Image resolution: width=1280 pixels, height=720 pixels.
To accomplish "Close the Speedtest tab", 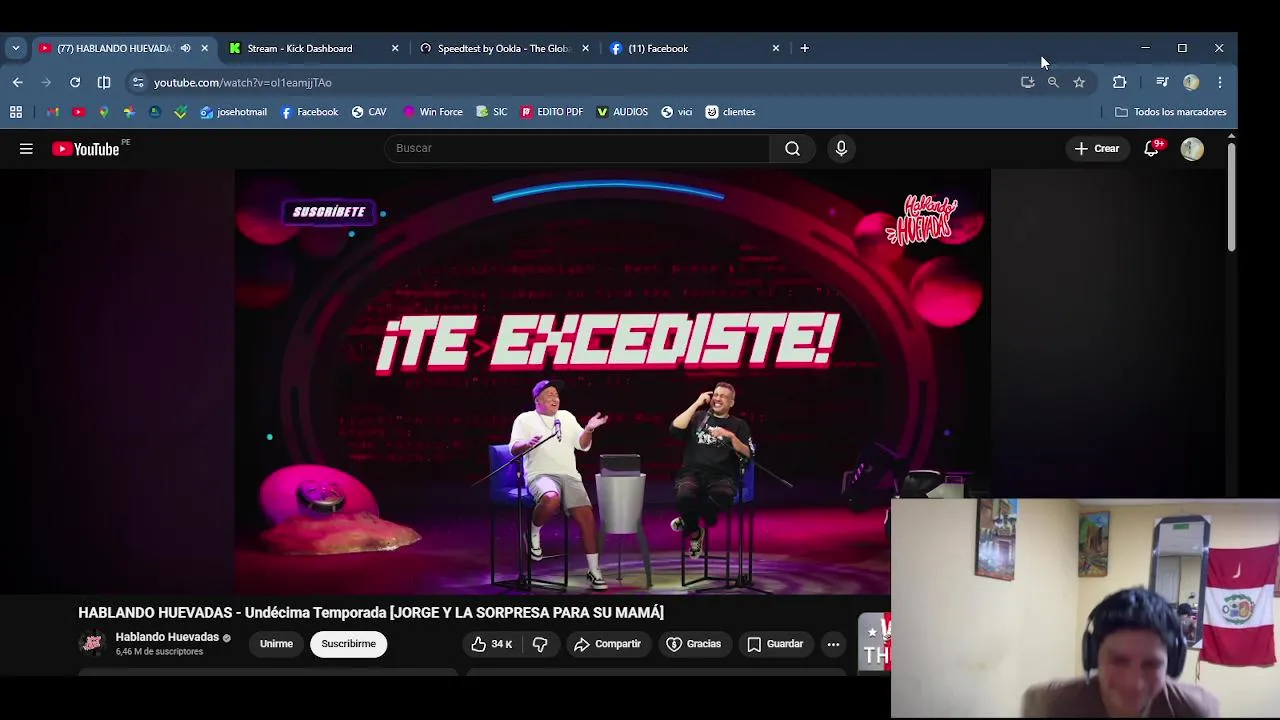I will (x=585, y=48).
